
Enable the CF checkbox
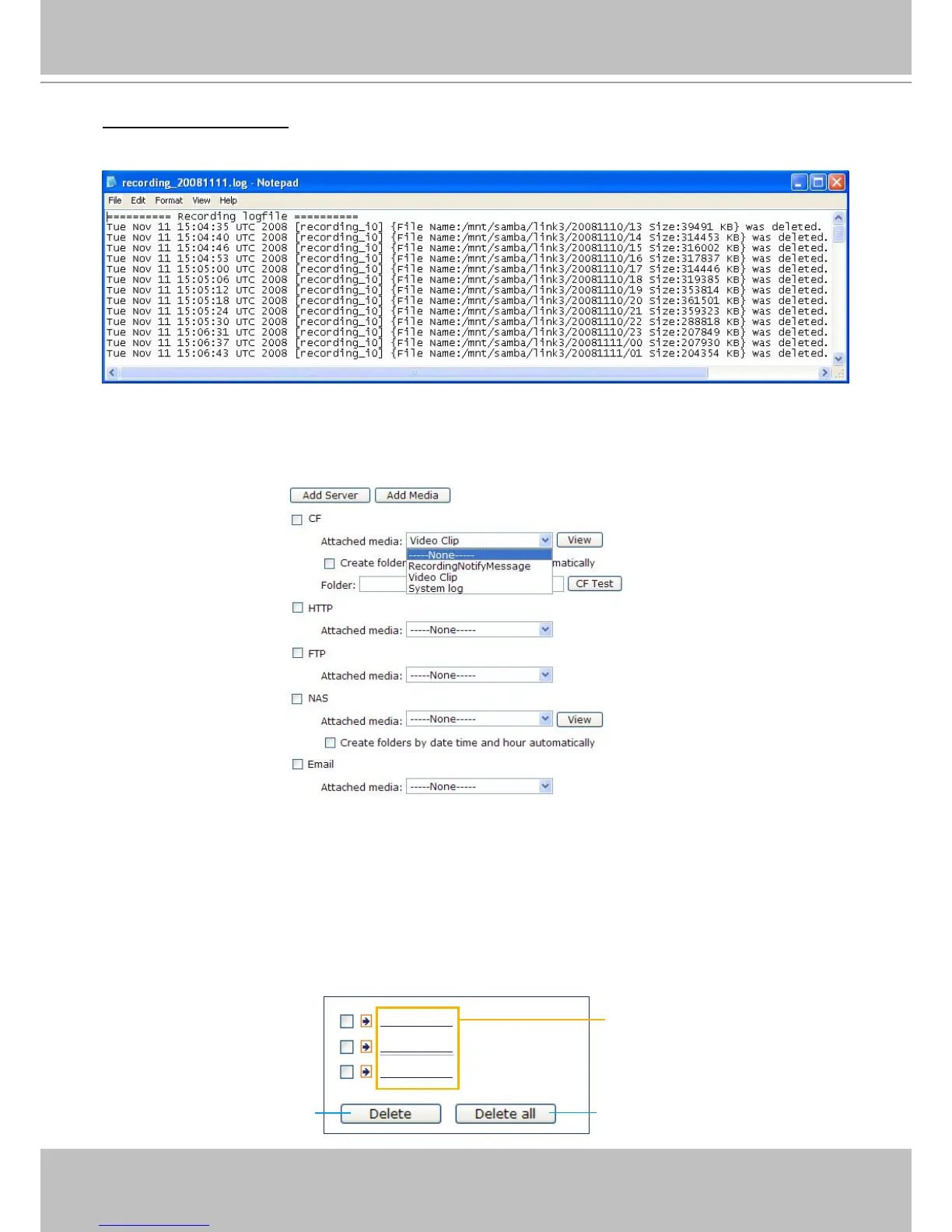tap(297, 520)
